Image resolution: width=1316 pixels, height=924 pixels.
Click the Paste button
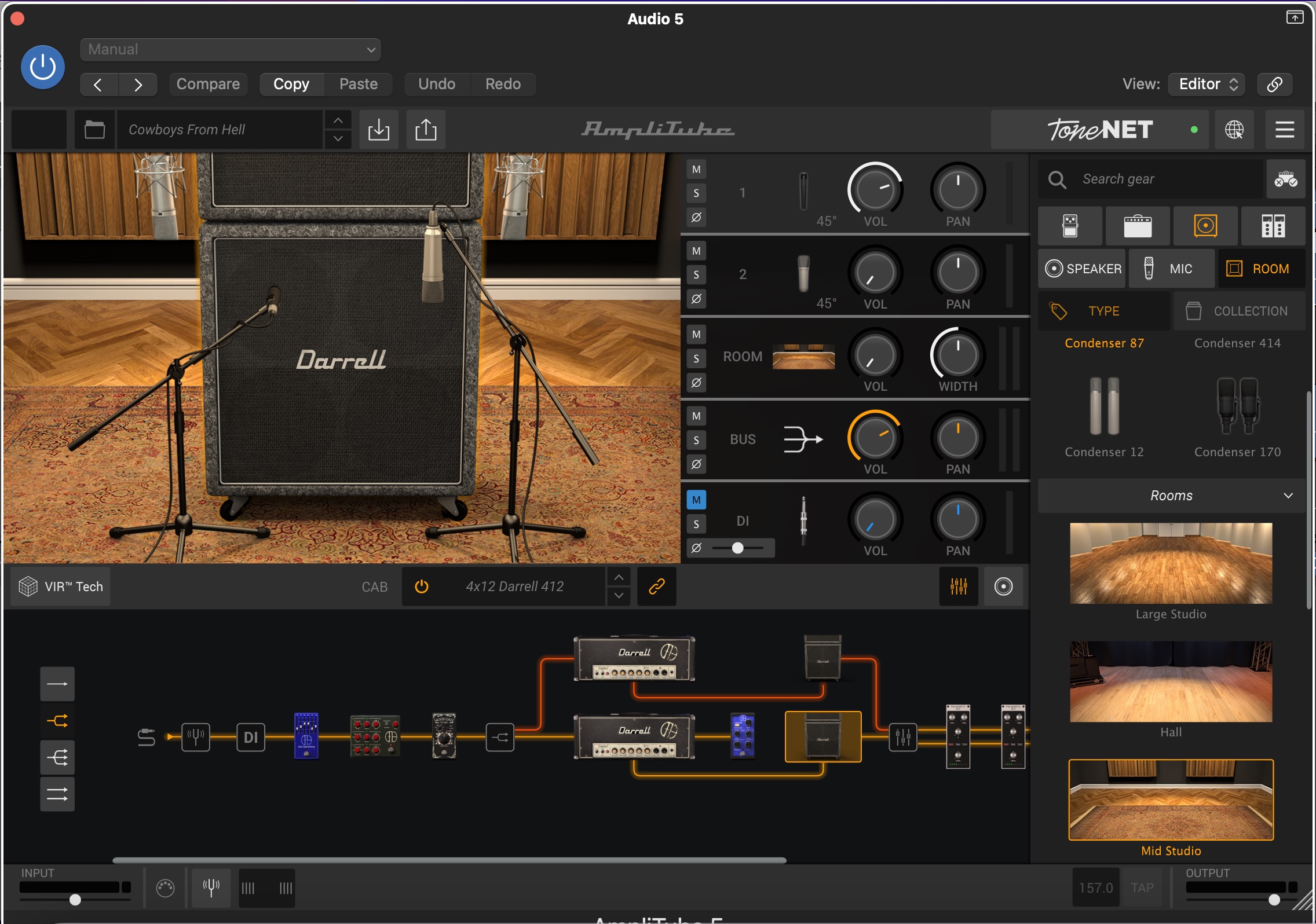click(x=359, y=85)
